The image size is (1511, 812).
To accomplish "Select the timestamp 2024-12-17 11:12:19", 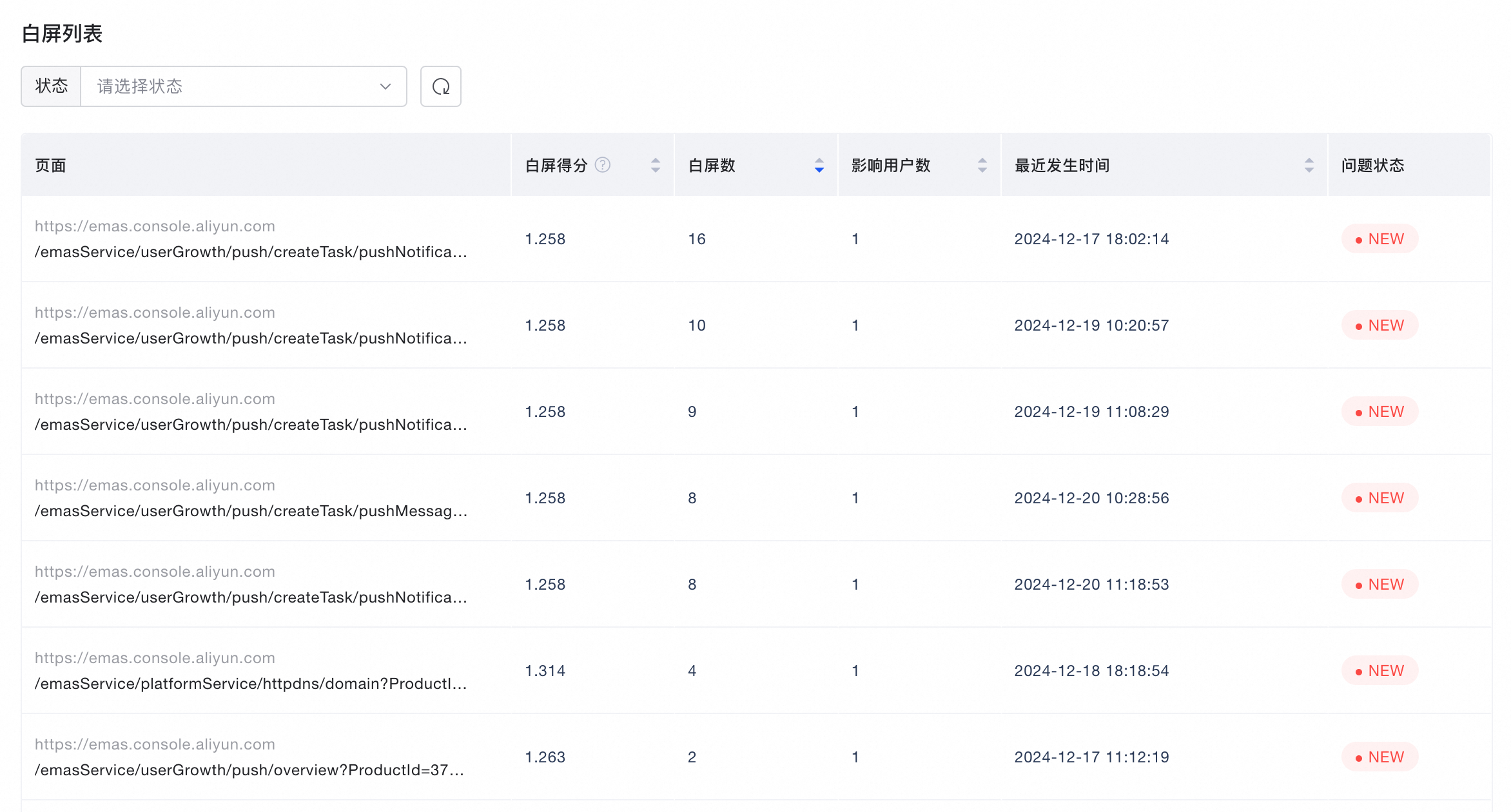I will (1091, 757).
